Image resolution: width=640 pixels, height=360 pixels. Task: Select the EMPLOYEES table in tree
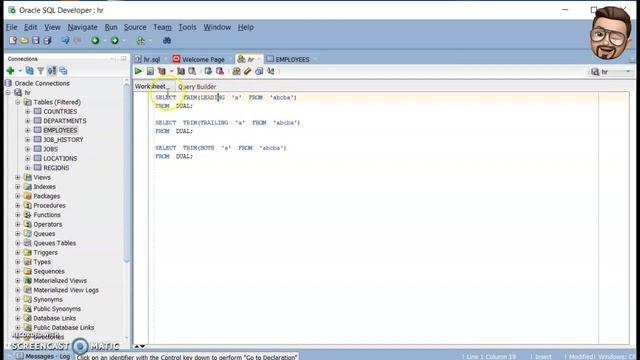[60, 130]
